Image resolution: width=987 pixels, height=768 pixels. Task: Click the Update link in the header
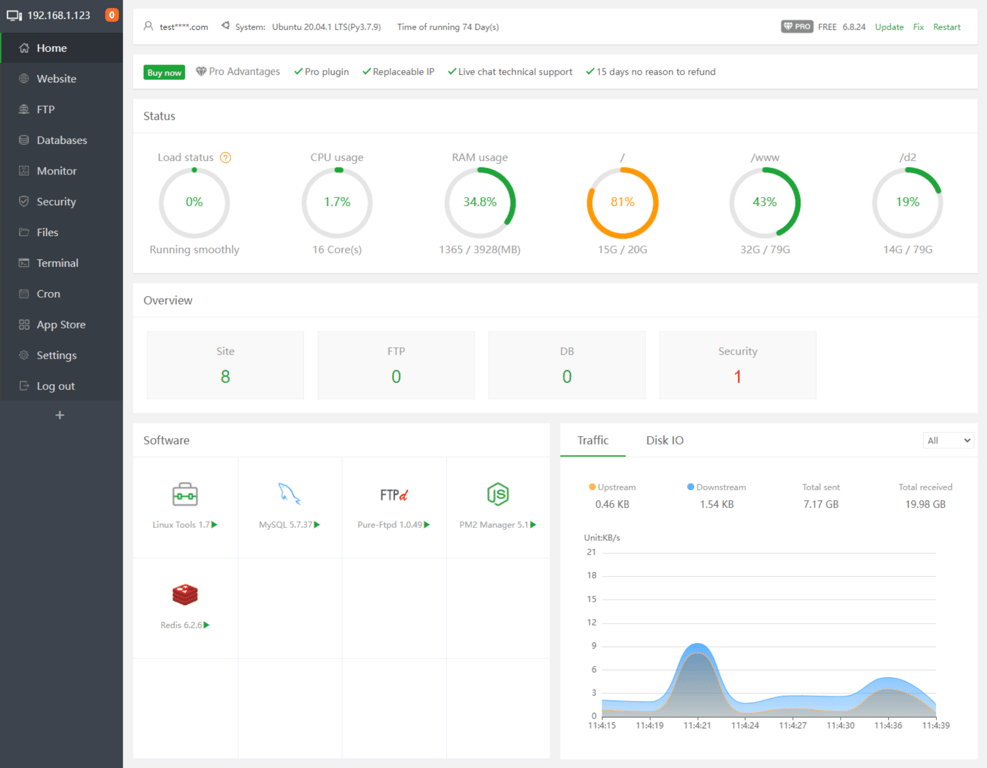(889, 26)
